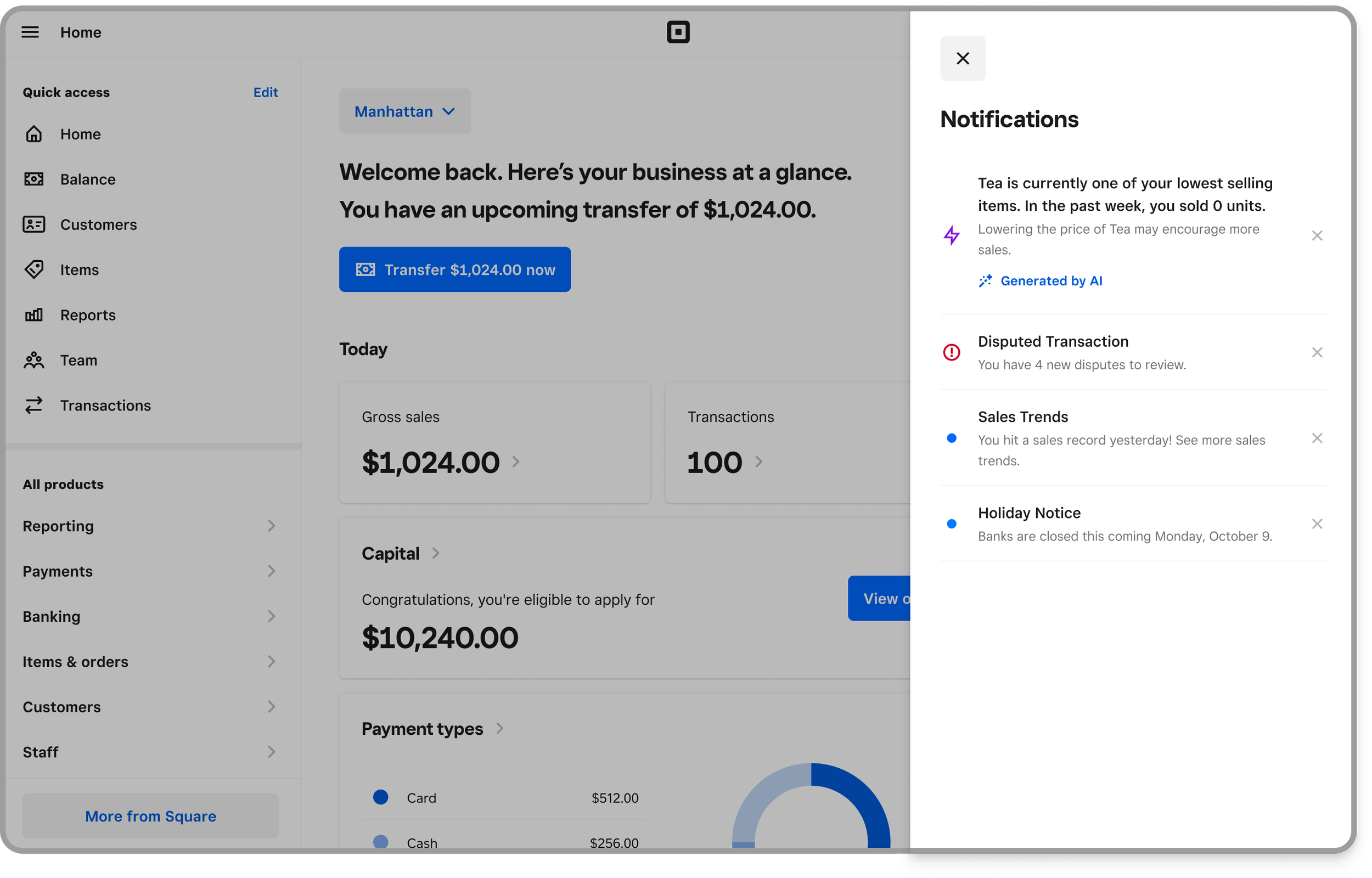This screenshot has width=1372, height=878.
Task: Go to Reports in quick access
Action: pyautogui.click(x=87, y=316)
